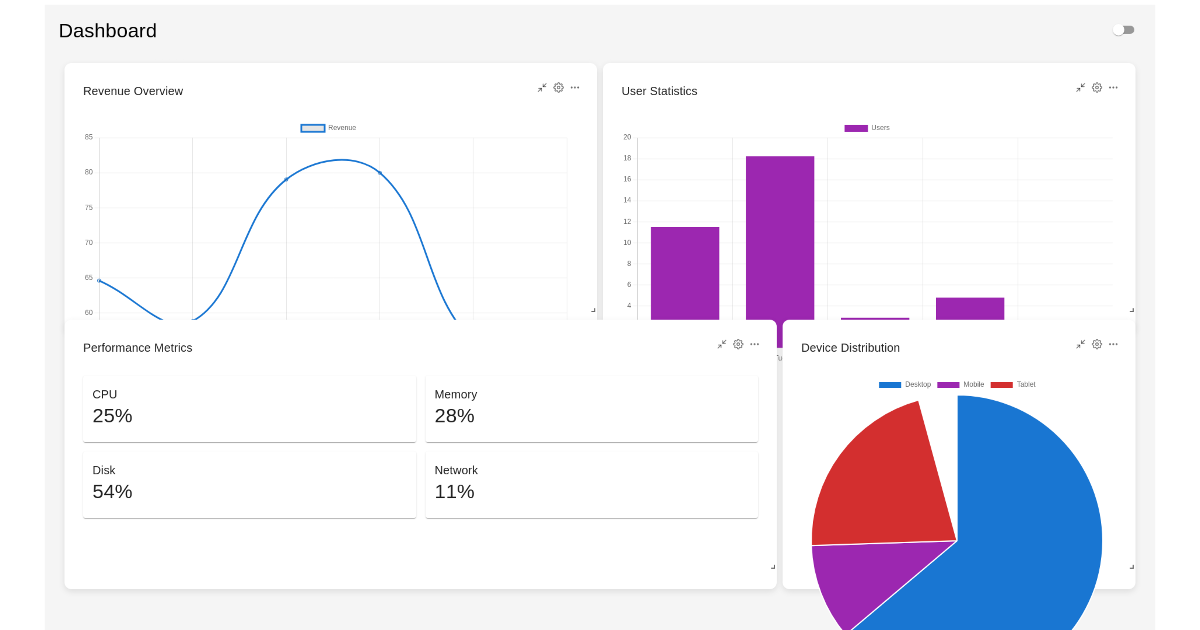This screenshot has height=630, width=1200.
Task: Click the CPU 25% metric tile
Action: 249,407
